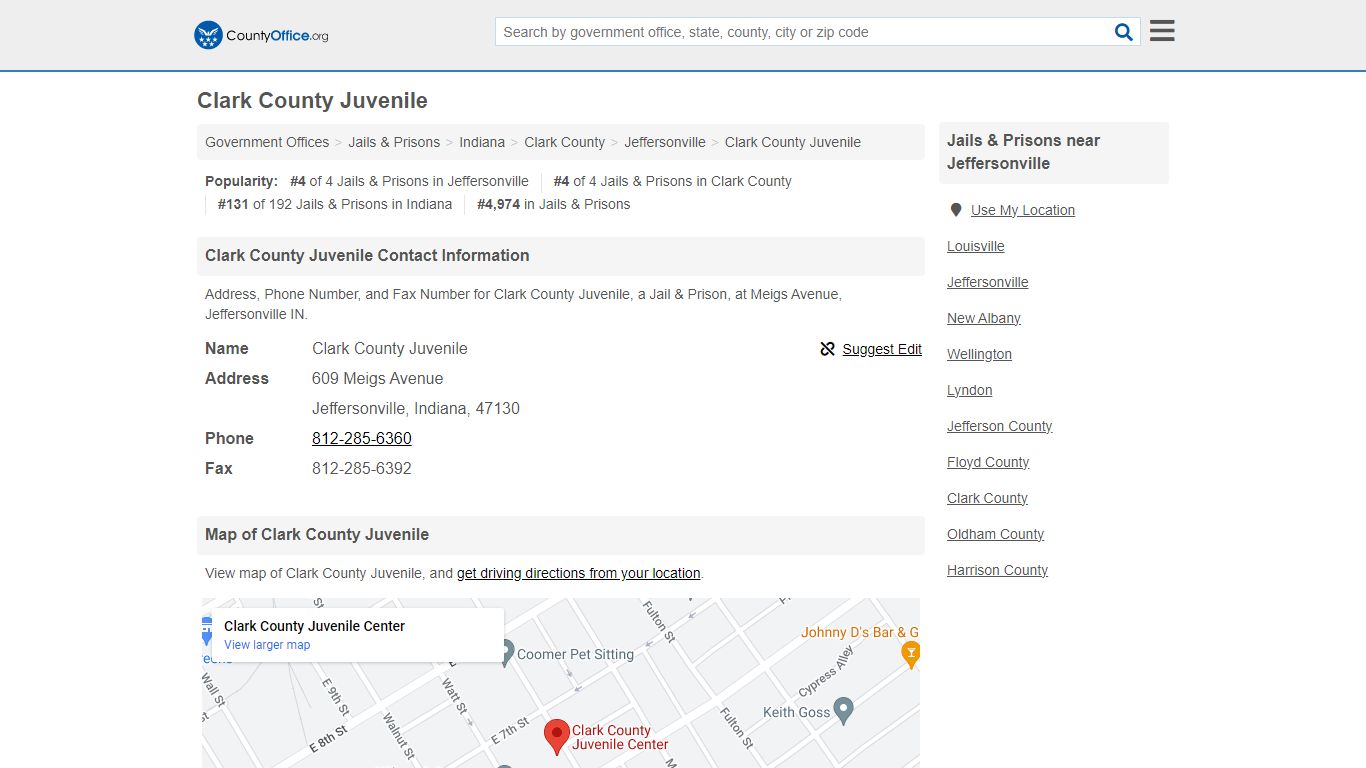The height and width of the screenshot is (768, 1366).
Task: Click View larger map link
Action: (x=267, y=645)
